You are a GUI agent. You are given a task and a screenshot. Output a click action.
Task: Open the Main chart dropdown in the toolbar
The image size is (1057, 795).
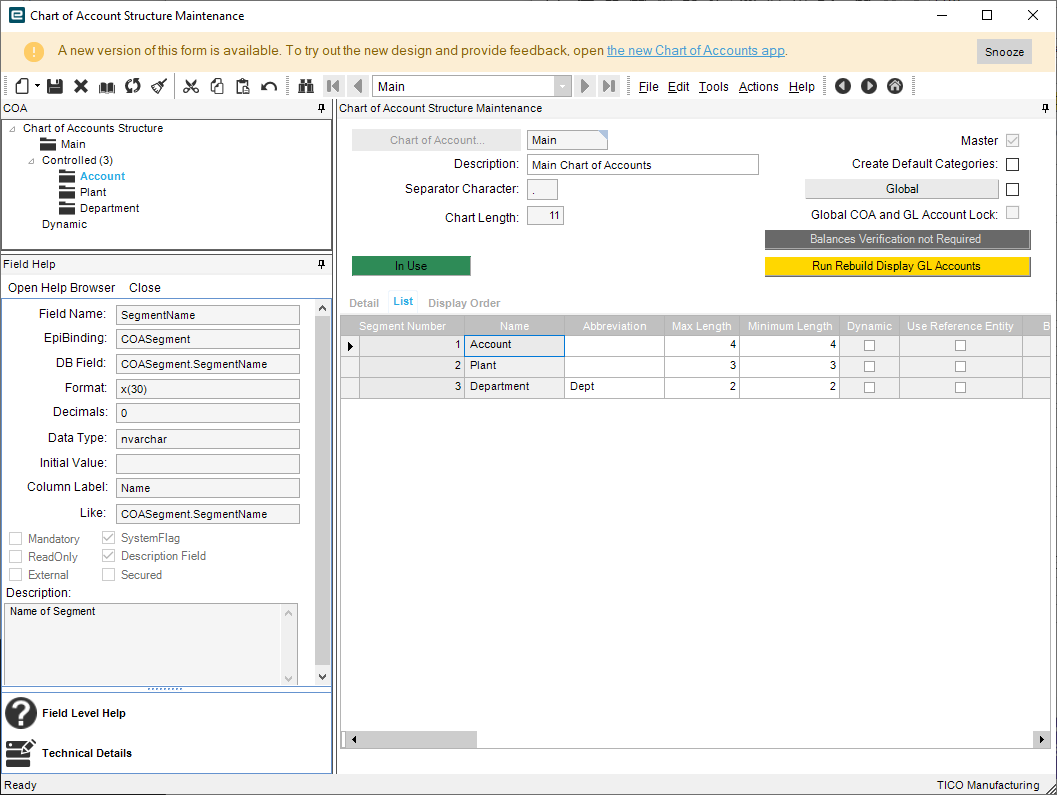[563, 87]
